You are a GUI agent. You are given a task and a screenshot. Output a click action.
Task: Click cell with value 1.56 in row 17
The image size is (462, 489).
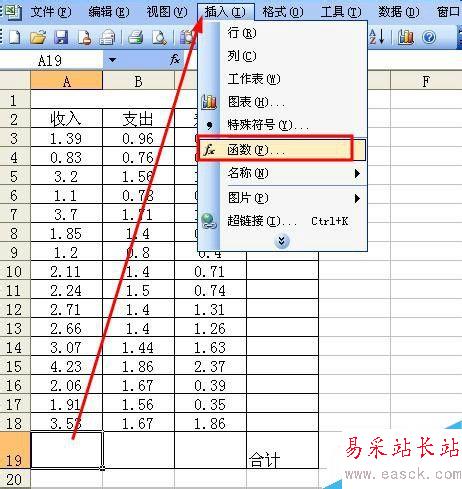[138, 404]
